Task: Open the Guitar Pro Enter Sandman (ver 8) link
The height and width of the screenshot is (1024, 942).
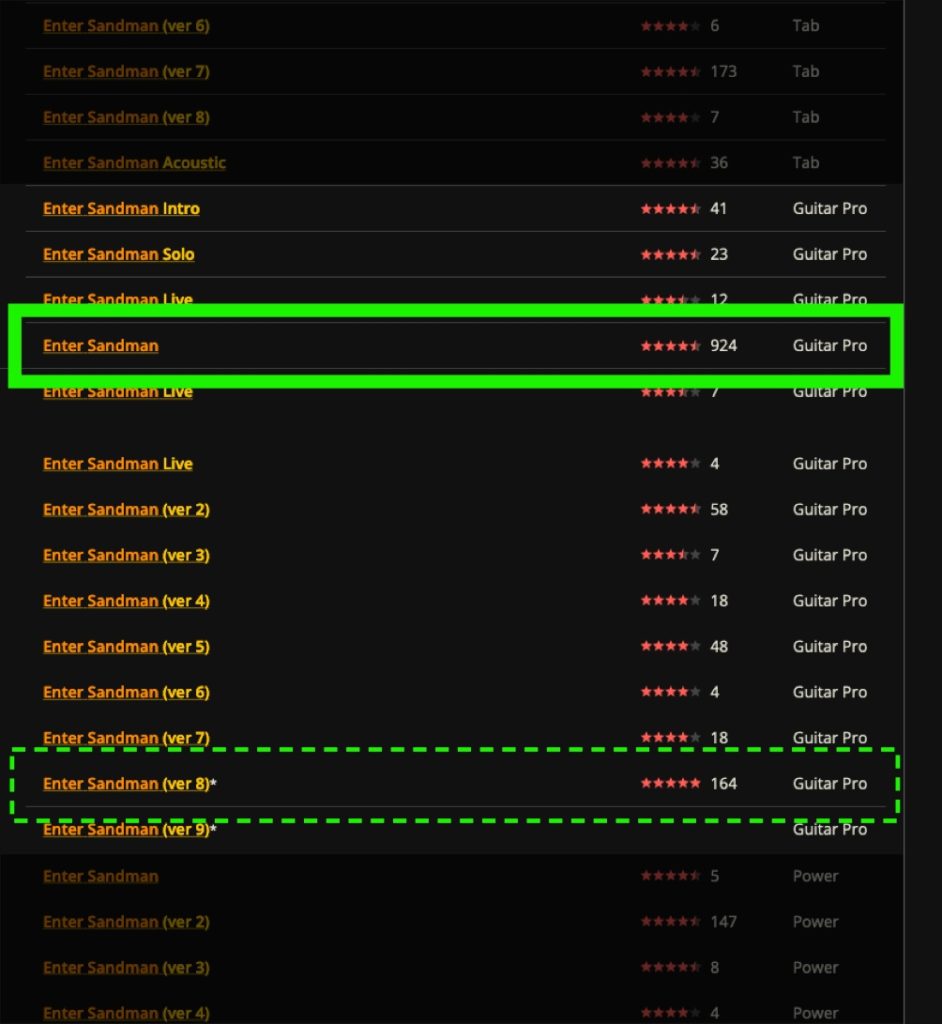Action: coord(126,784)
